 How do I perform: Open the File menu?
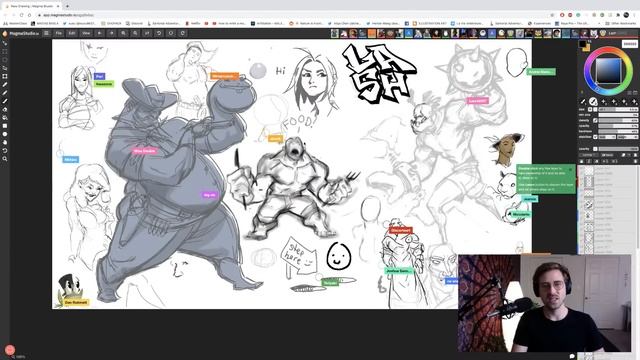coord(59,33)
